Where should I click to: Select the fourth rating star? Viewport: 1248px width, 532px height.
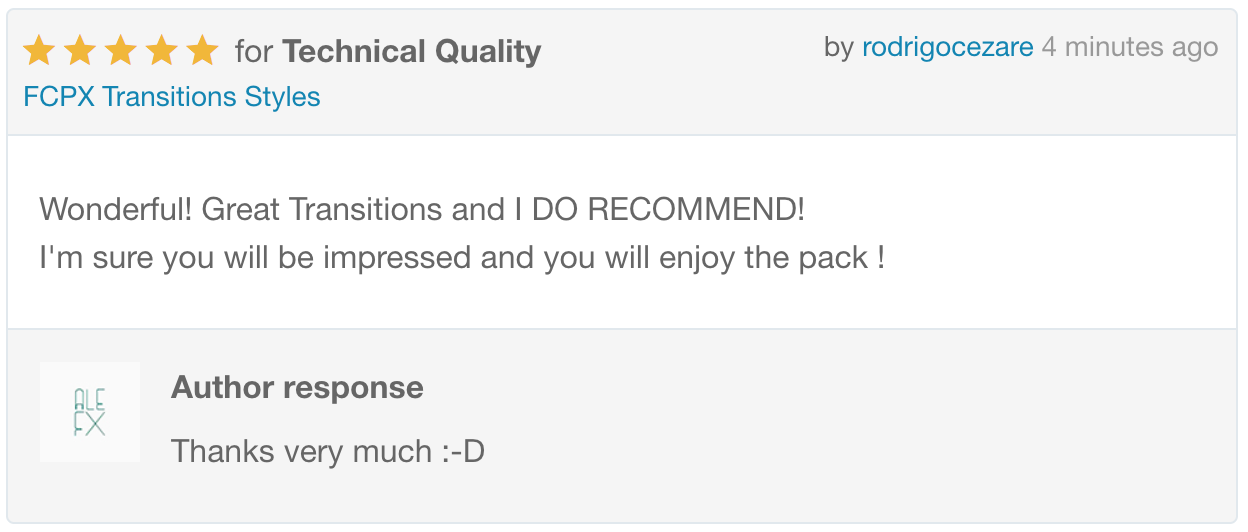click(161, 50)
